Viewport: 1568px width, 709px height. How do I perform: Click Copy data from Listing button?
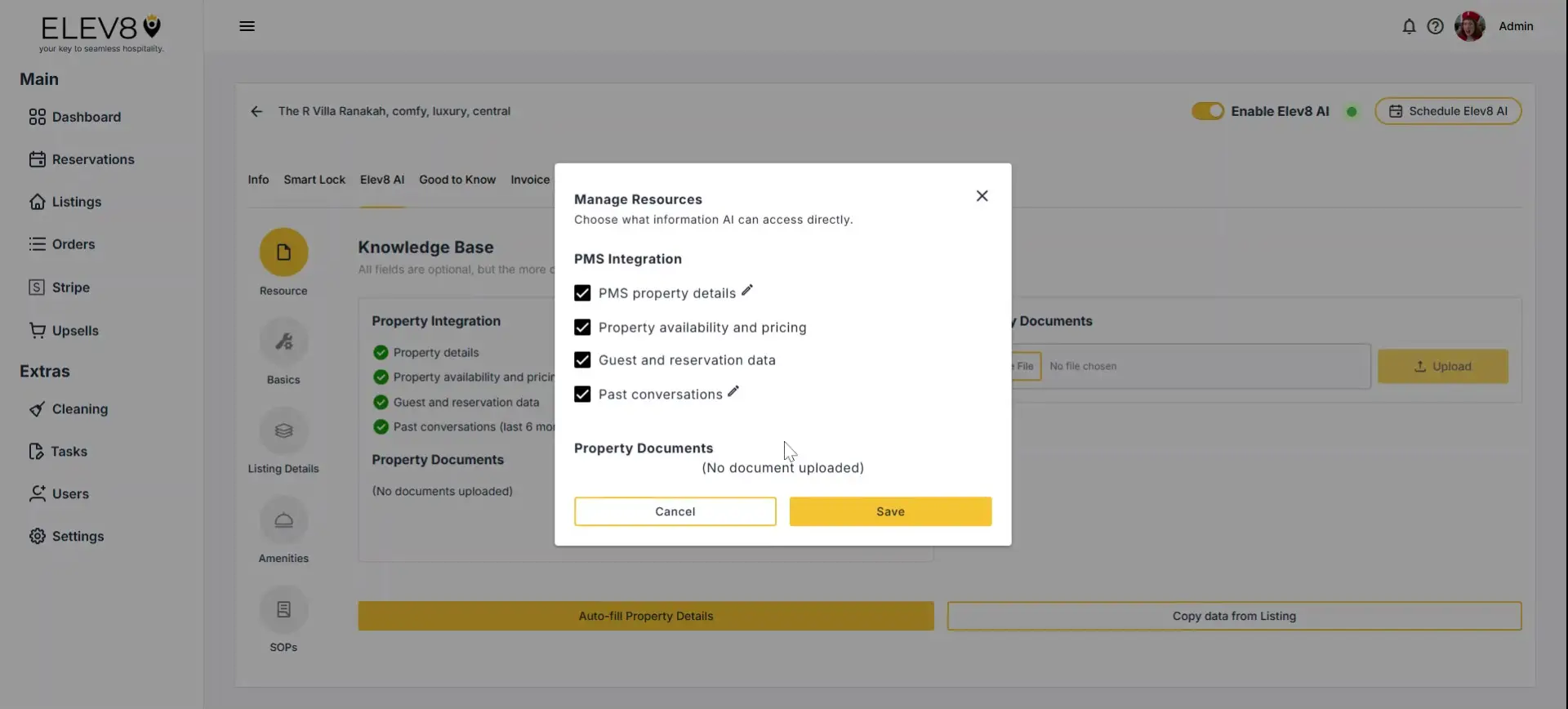(1234, 616)
